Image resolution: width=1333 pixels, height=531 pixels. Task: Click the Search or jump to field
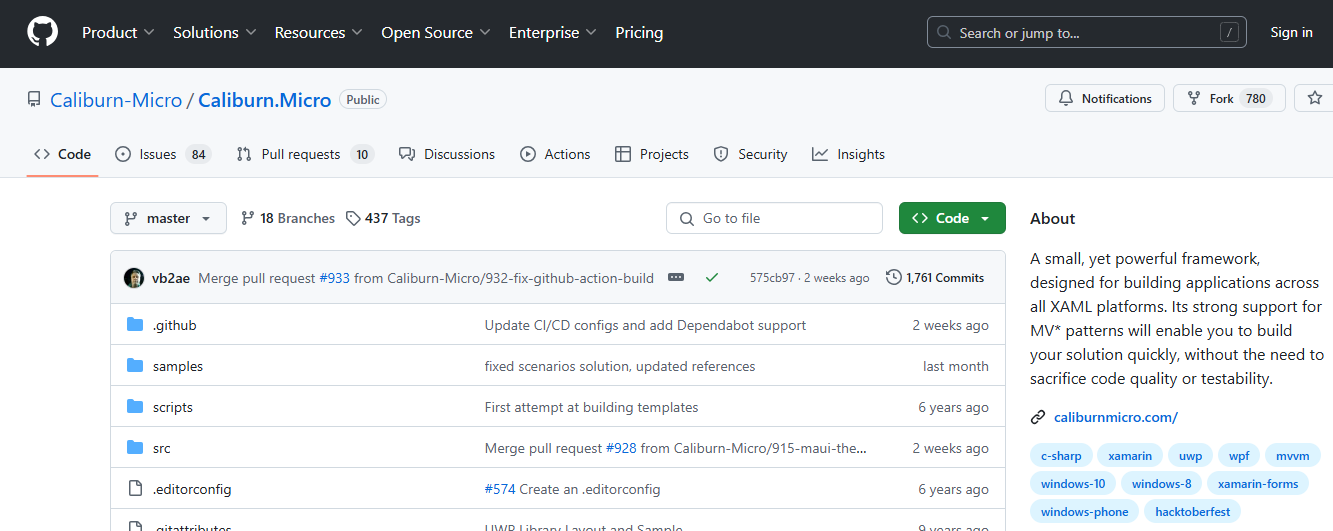1087,33
